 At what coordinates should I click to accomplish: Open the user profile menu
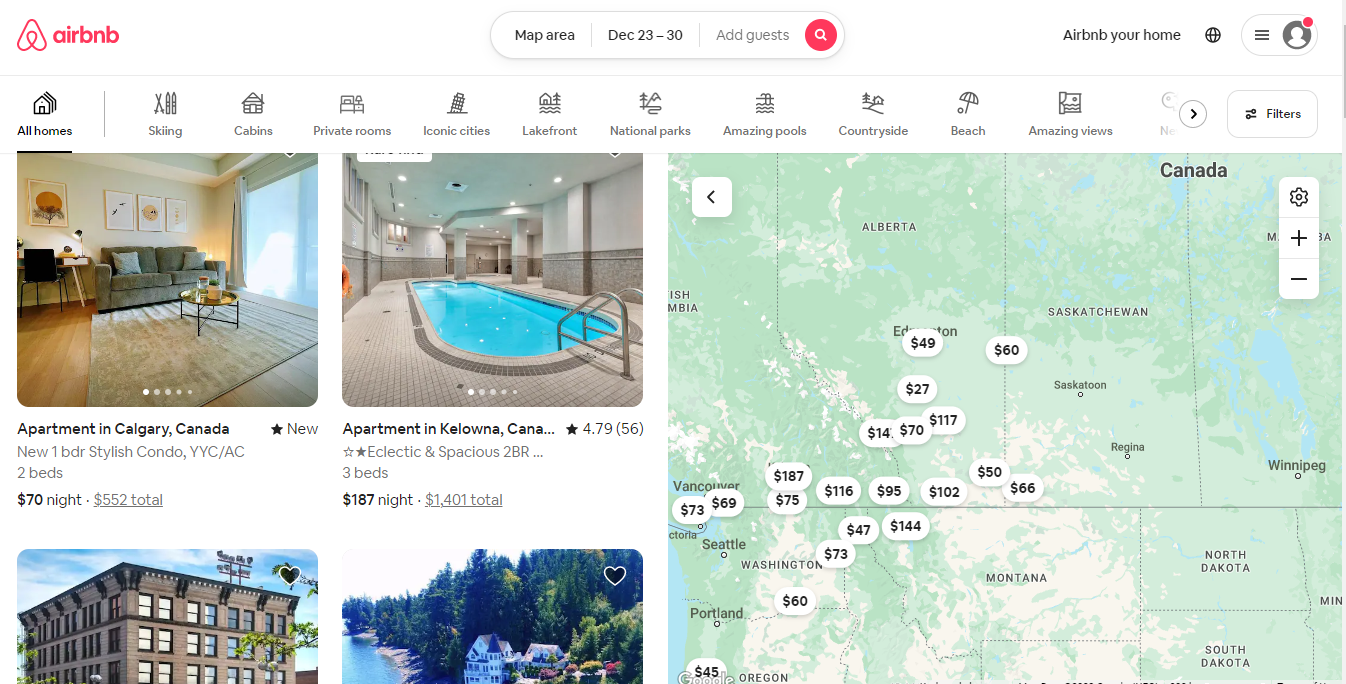coord(1279,35)
